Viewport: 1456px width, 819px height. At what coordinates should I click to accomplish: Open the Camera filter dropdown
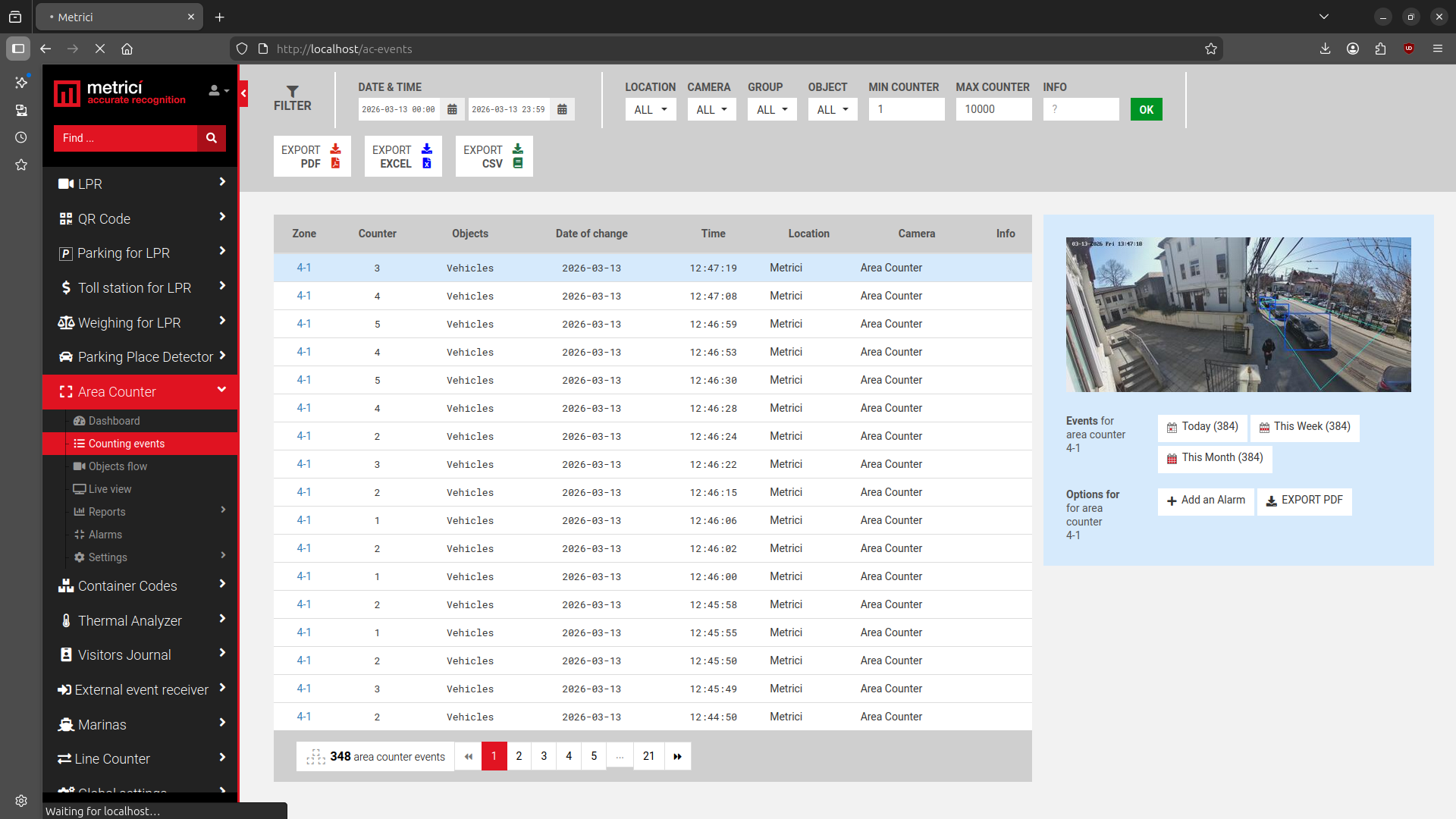[711, 109]
